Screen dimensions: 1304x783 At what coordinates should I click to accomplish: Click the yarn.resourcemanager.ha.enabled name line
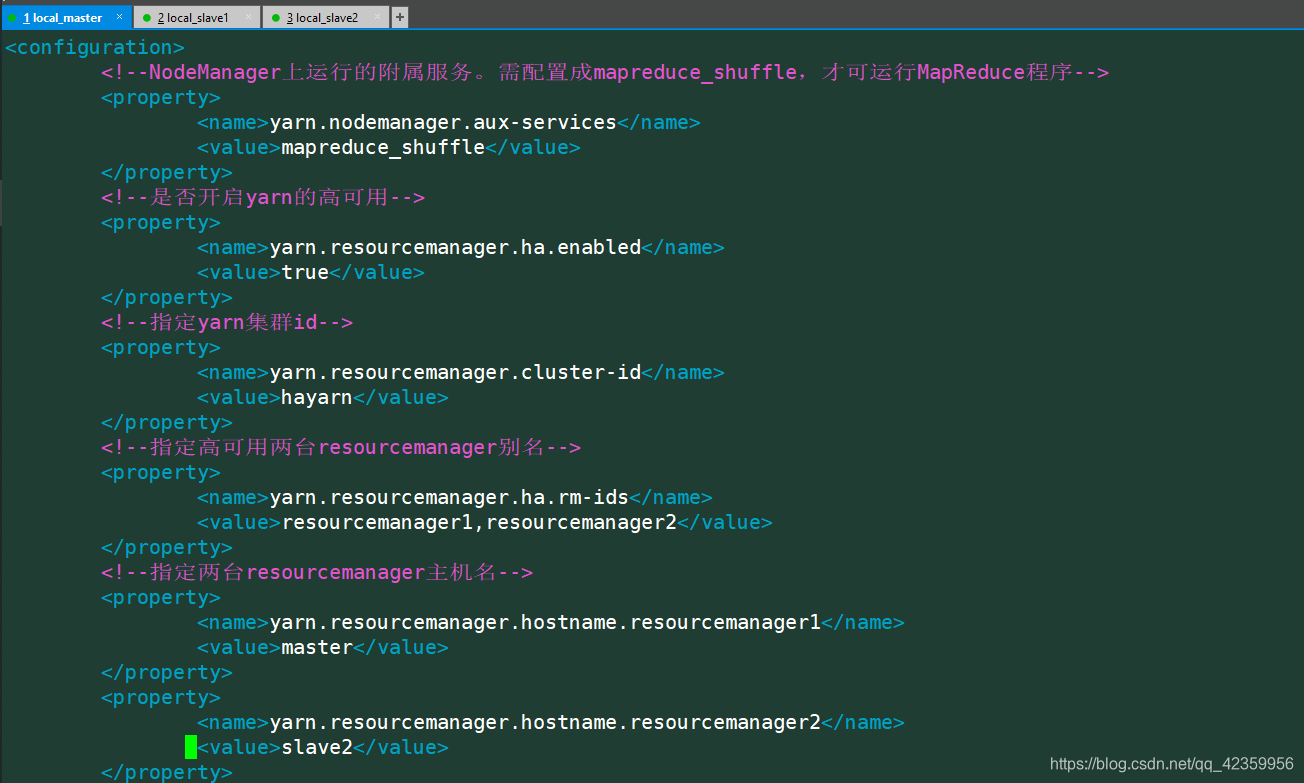pos(461,247)
